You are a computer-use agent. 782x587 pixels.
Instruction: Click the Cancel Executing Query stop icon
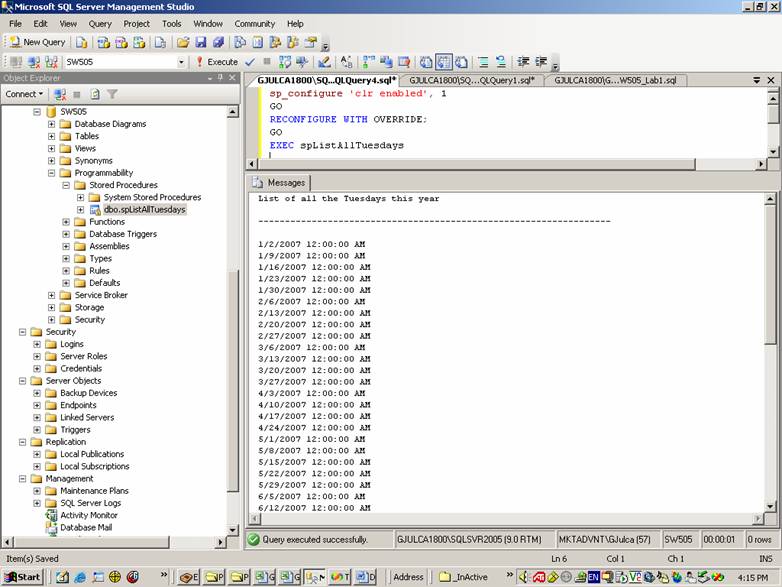(x=266, y=62)
